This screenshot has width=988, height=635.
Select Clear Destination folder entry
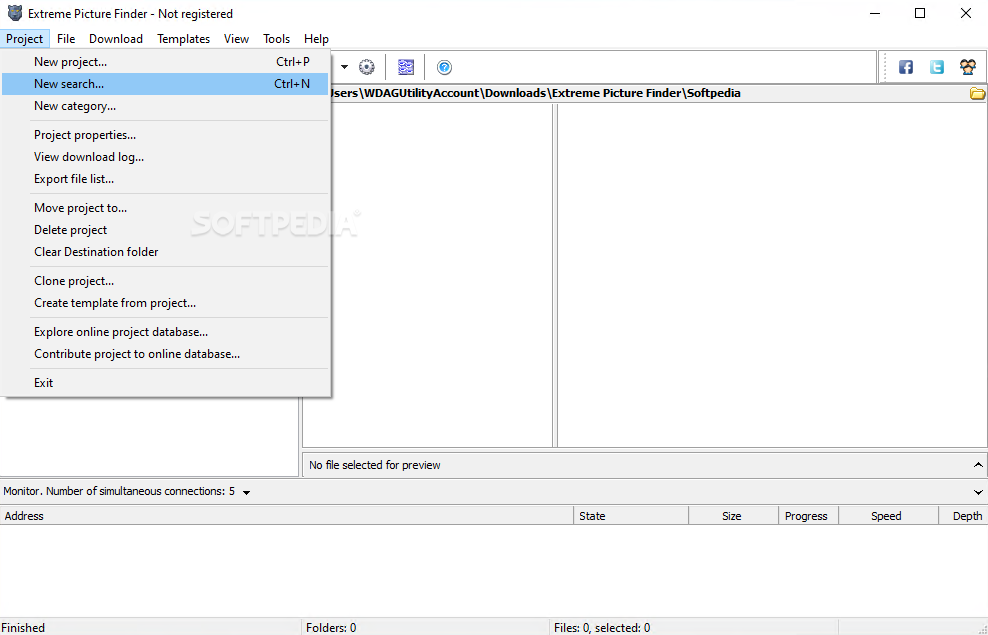pyautogui.click(x=165, y=252)
